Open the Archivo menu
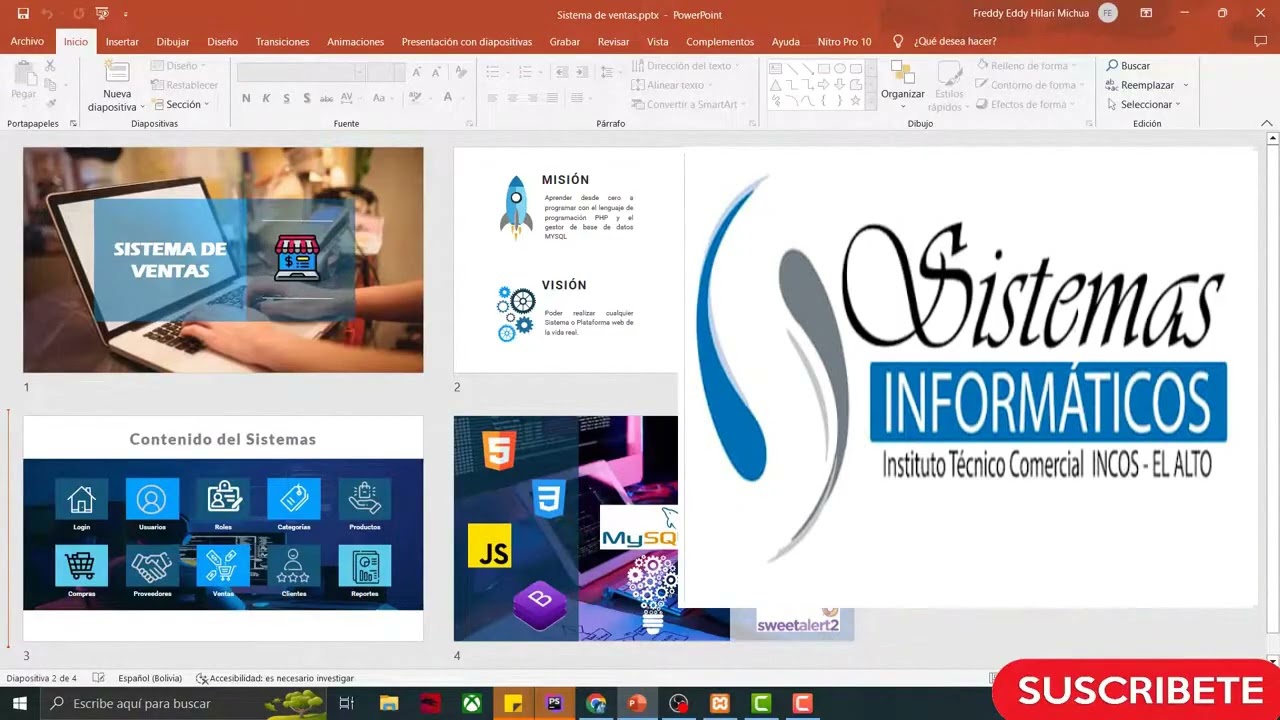Viewport: 1280px width, 720px height. pyautogui.click(x=27, y=42)
